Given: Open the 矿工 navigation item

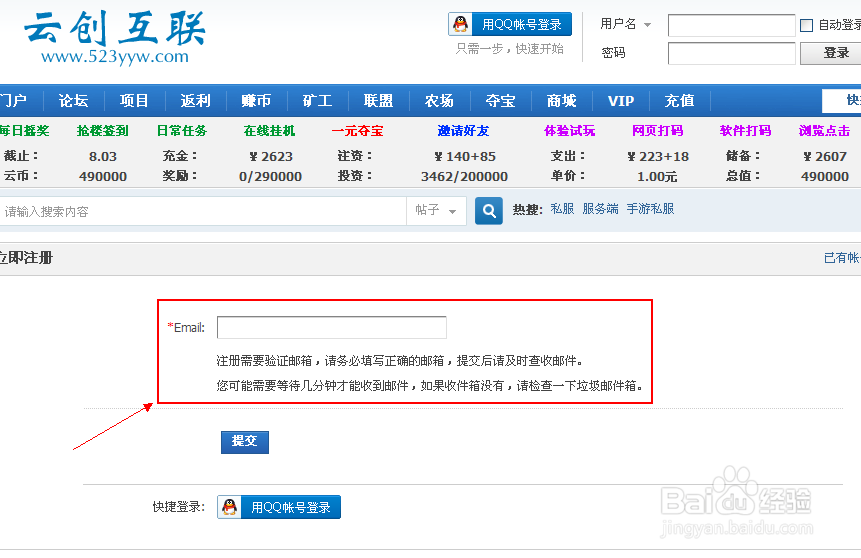Looking at the screenshot, I should 317,101.
